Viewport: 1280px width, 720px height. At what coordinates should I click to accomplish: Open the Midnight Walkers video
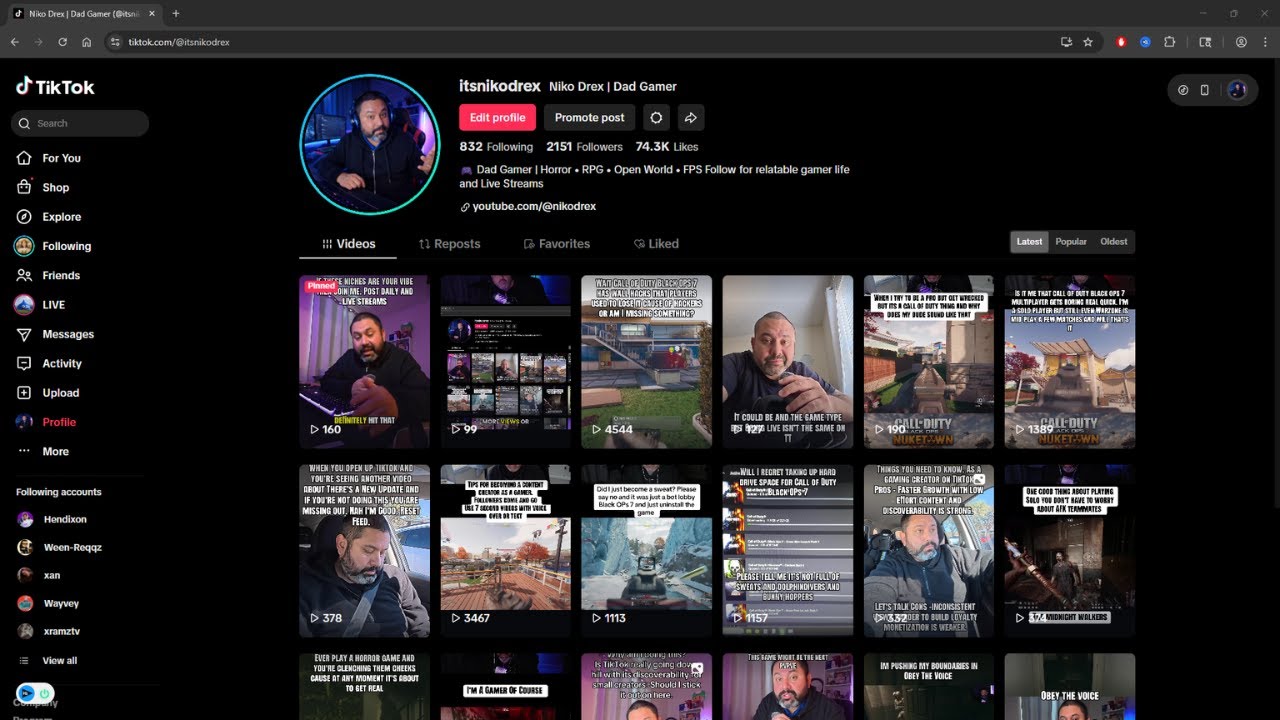pyautogui.click(x=1070, y=550)
